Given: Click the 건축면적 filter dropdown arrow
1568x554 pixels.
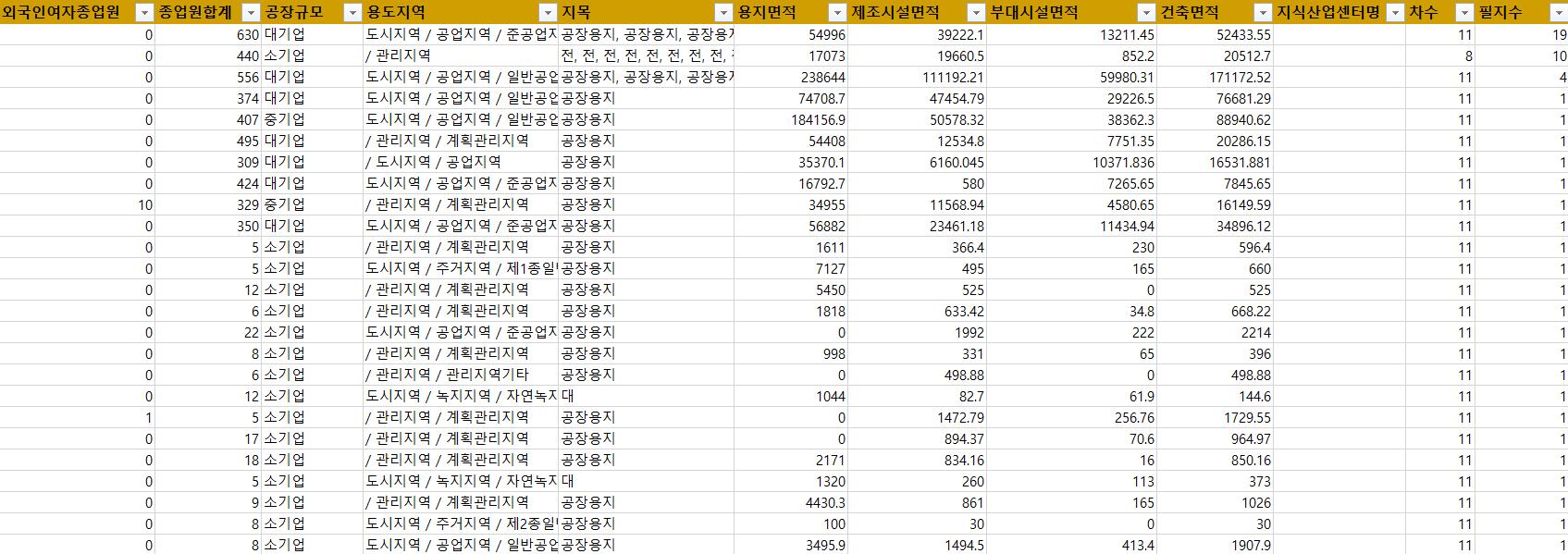Looking at the screenshot, I should click(1262, 13).
